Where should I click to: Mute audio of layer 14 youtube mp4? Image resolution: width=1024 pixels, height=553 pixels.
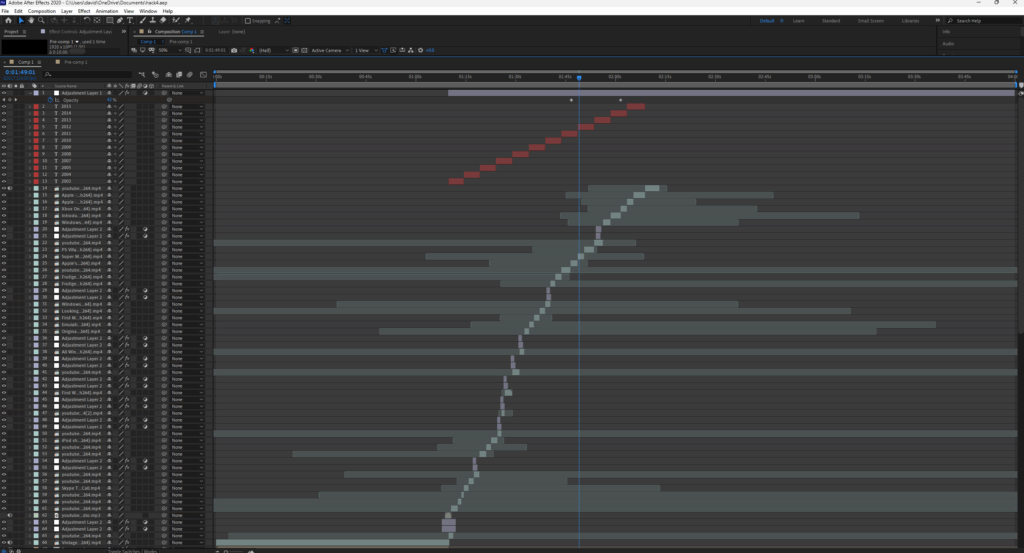point(10,188)
